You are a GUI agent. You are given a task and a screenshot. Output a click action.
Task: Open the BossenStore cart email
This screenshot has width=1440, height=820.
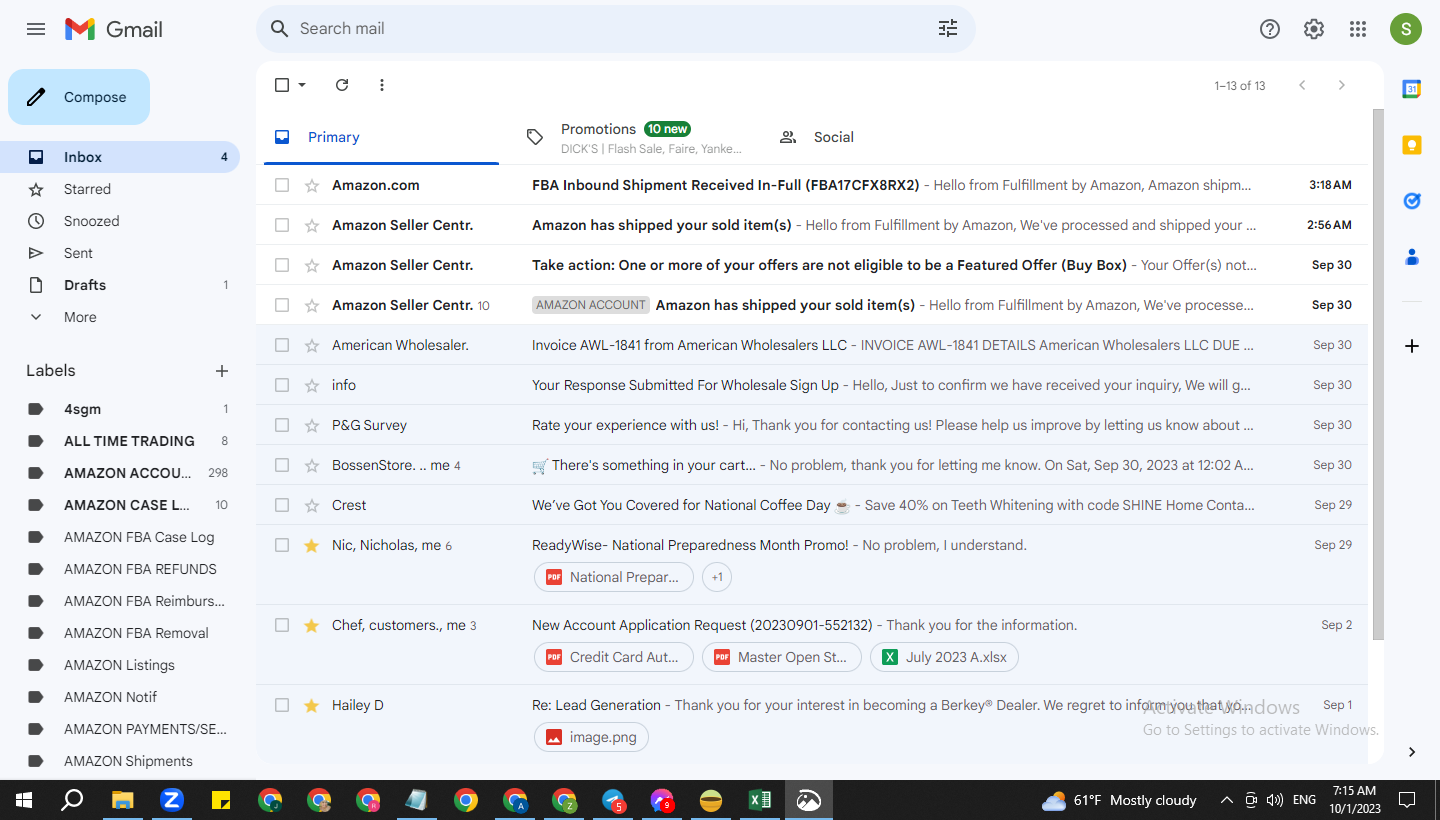[x=812, y=465]
